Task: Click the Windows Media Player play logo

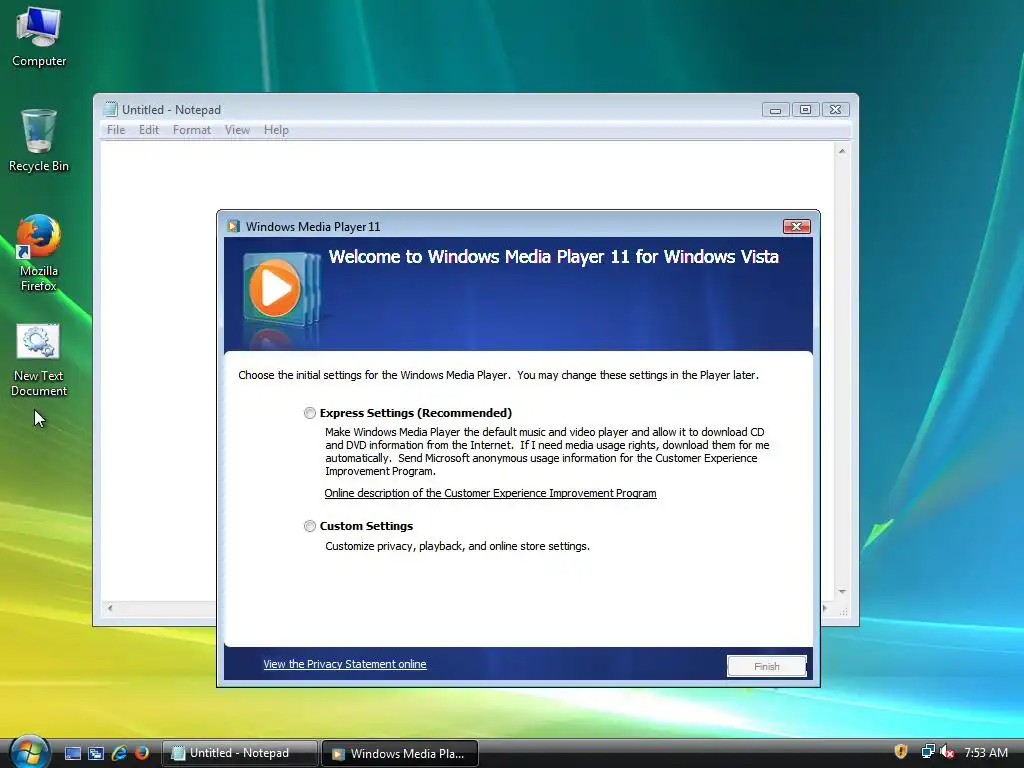Action: pyautogui.click(x=276, y=288)
